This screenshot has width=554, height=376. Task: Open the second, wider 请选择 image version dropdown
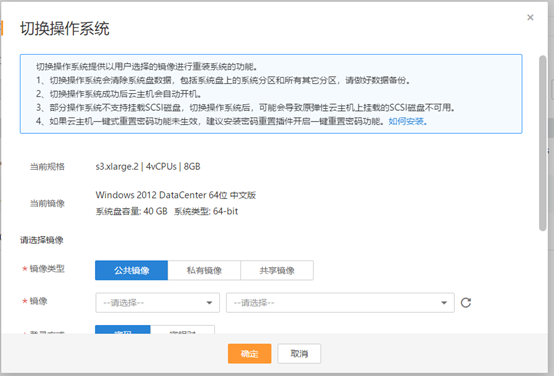coord(340,302)
